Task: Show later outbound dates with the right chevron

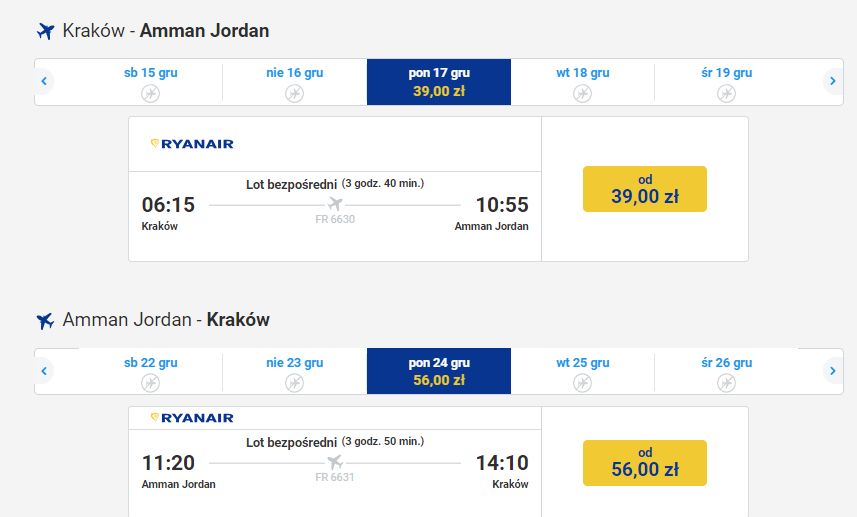Action: click(833, 81)
